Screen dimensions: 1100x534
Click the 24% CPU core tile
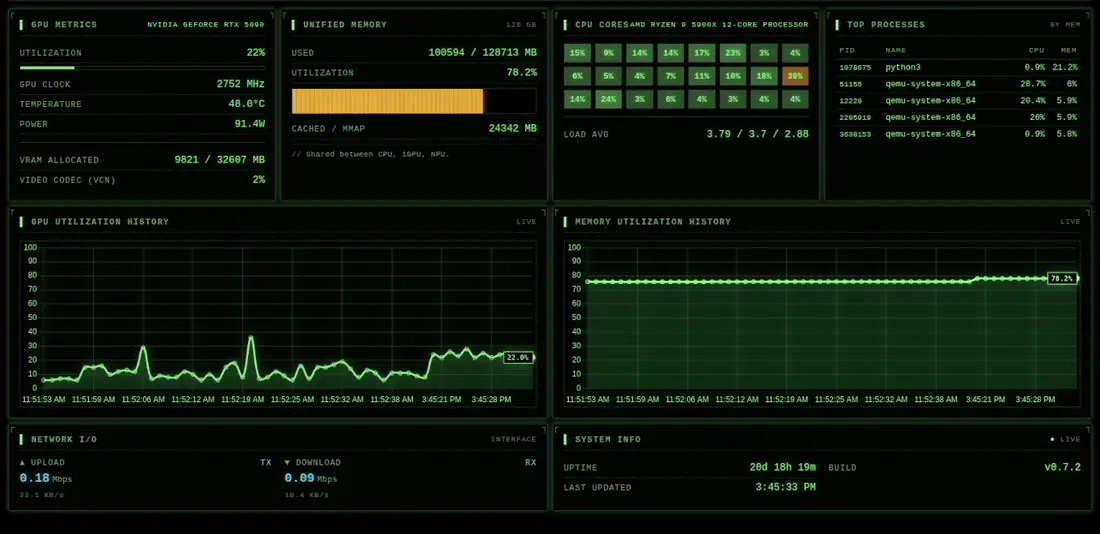(608, 99)
